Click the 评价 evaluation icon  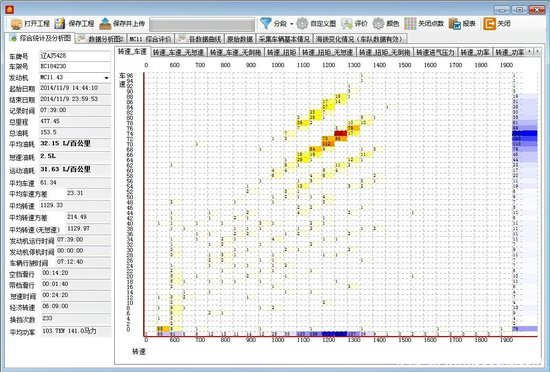point(347,24)
